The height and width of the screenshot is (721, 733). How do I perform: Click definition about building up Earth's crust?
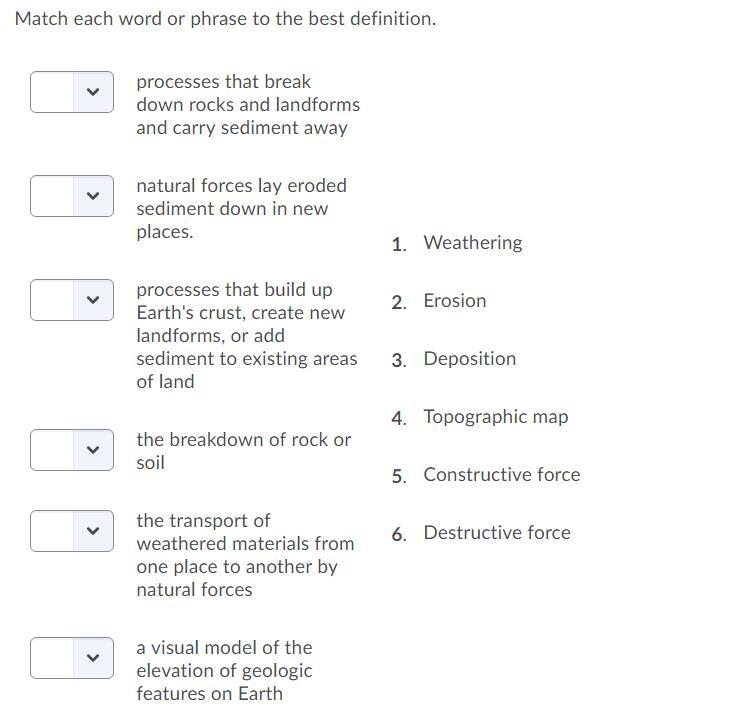pos(246,335)
